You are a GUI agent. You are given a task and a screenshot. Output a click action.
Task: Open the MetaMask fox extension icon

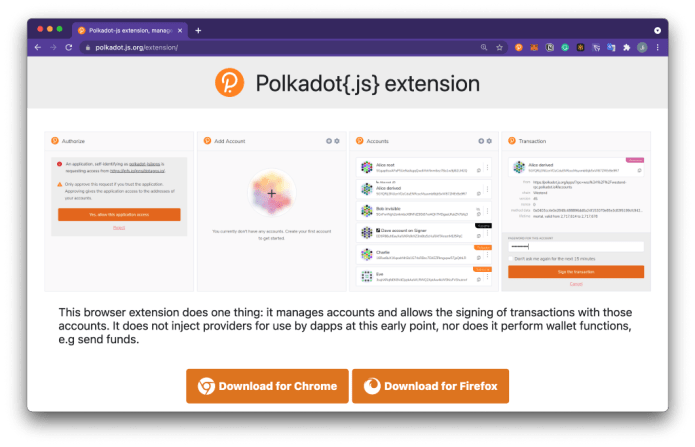(534, 47)
